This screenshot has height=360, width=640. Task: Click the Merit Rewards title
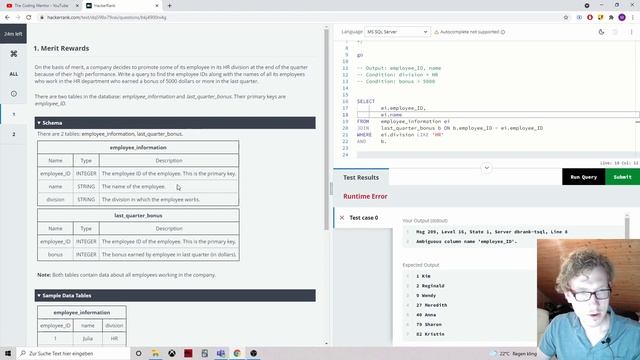click(x=61, y=48)
